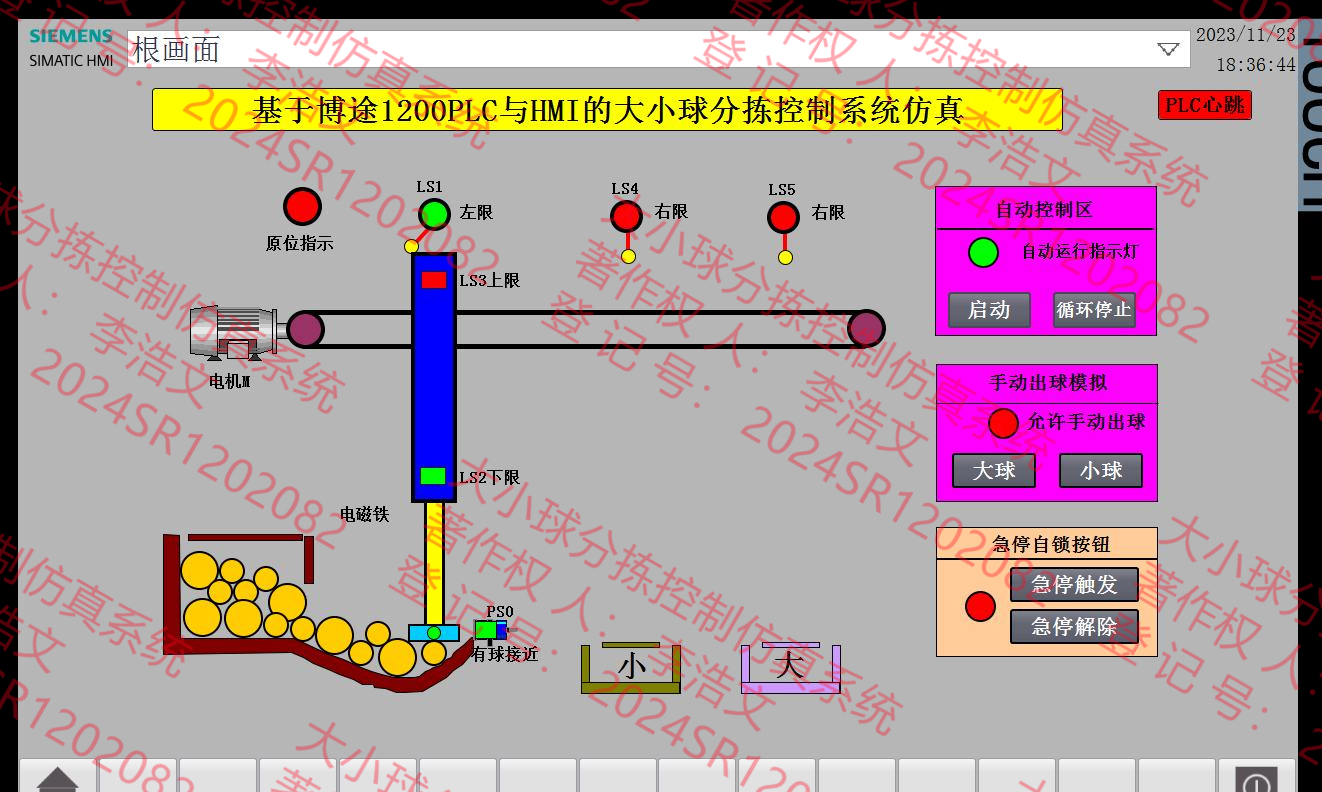
Task: Click the yellow system title banner
Action: (607, 110)
